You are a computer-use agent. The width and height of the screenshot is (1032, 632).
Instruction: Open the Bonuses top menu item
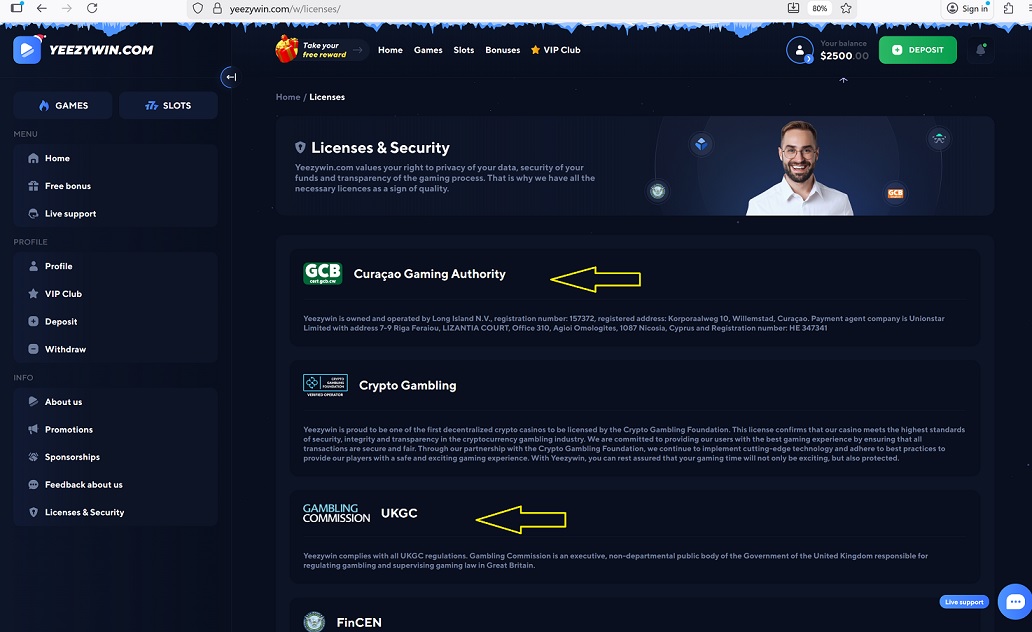[x=502, y=50]
